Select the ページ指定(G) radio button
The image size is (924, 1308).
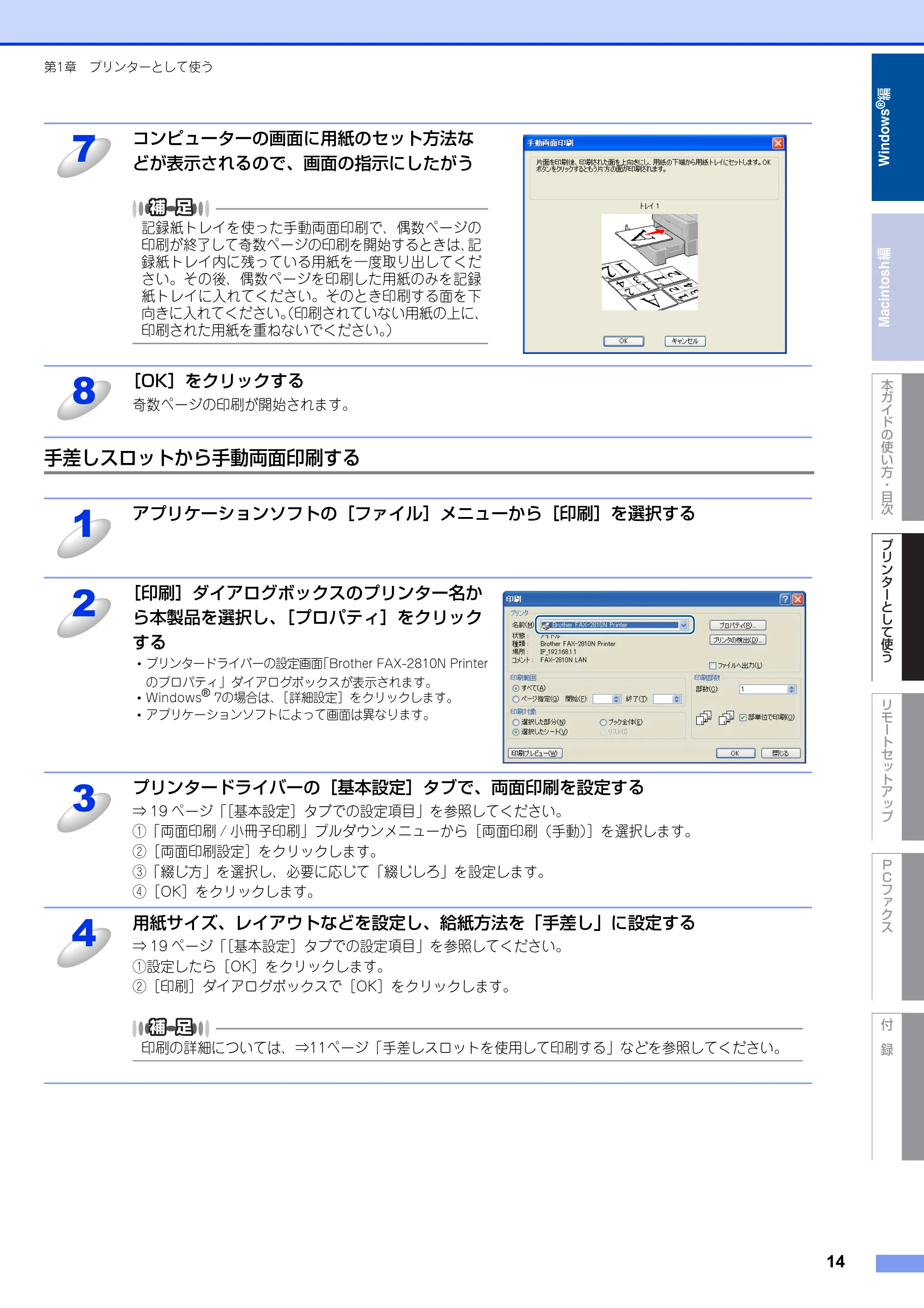click(x=516, y=699)
